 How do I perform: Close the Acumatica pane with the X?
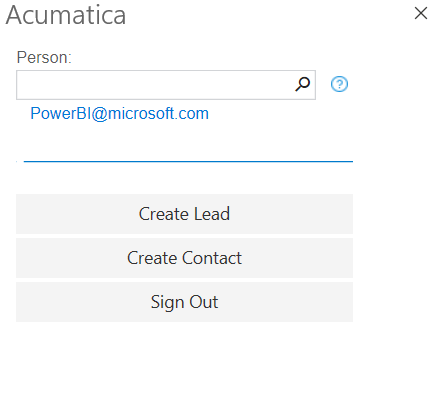point(421,14)
